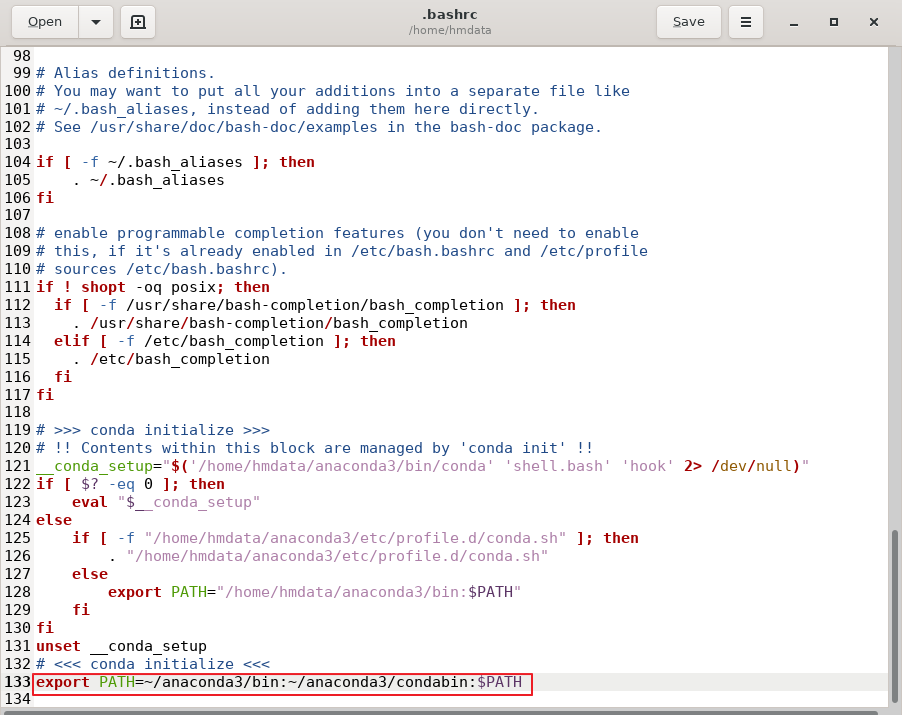Image resolution: width=904 pixels, height=715 pixels.
Task: Click the '. ~/.bash_aliases' line 105
Action: point(148,180)
